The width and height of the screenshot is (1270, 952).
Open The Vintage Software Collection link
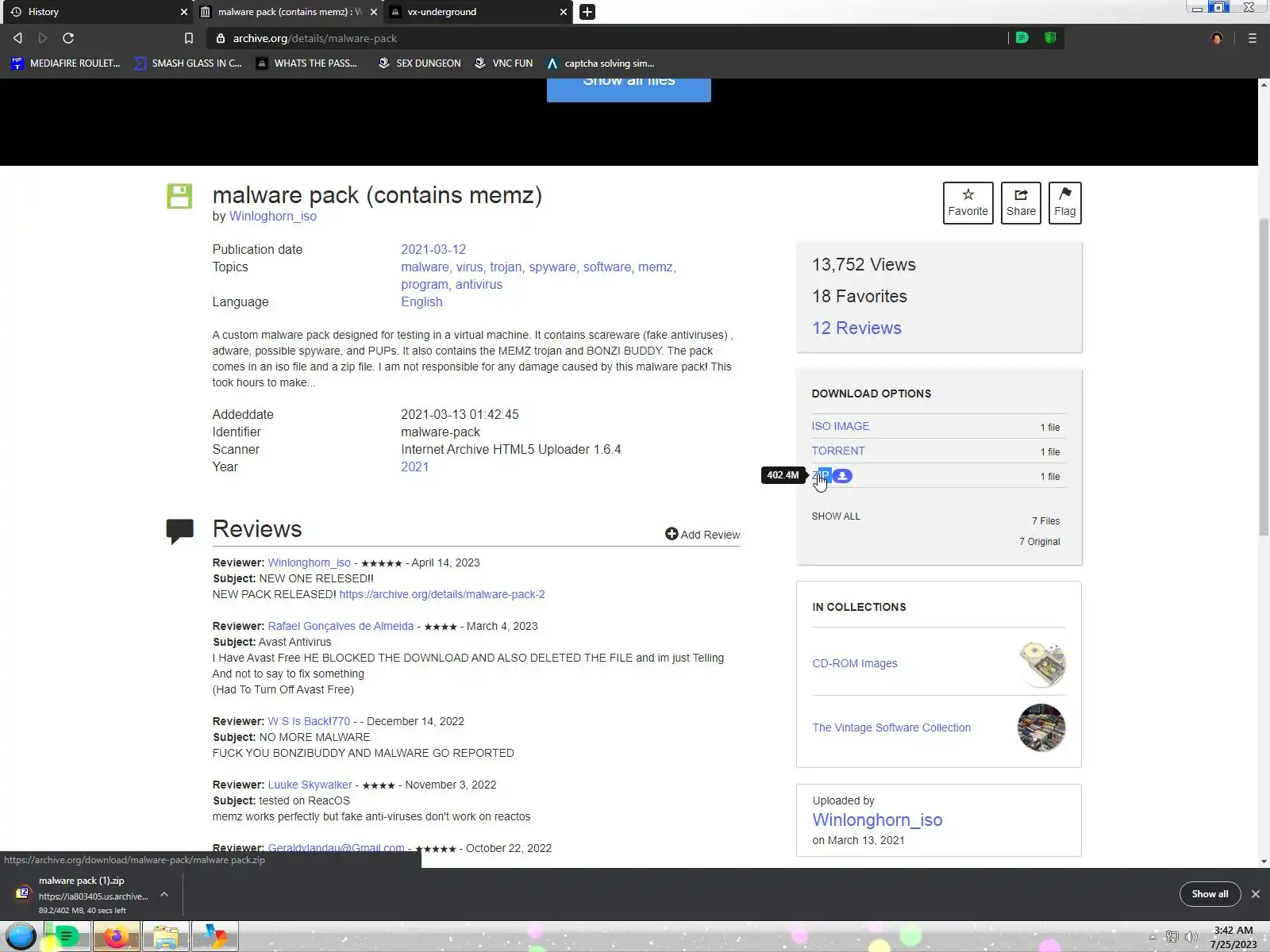(891, 727)
